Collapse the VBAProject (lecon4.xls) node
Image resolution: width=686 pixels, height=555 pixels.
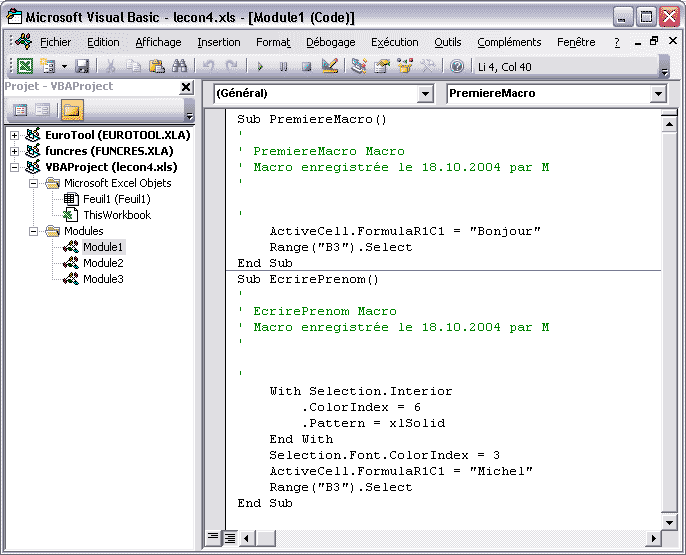coord(14,167)
